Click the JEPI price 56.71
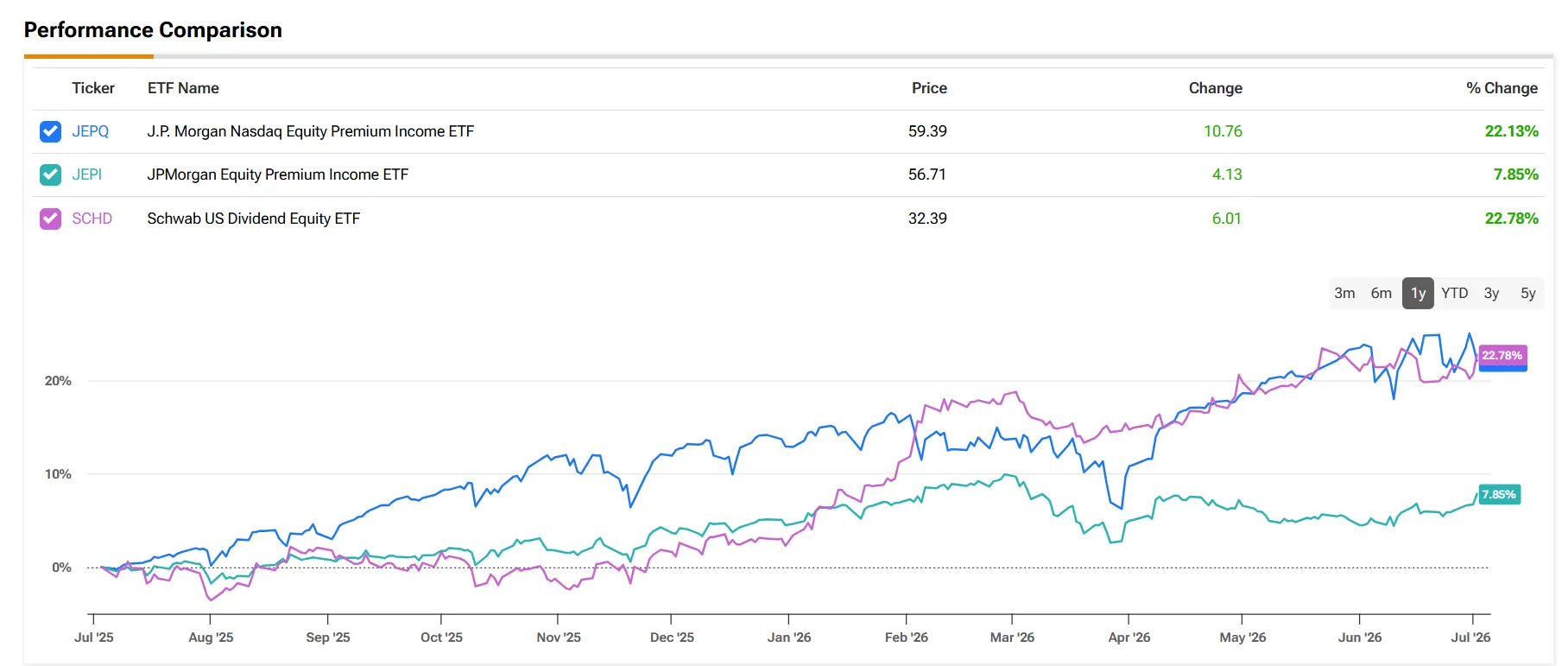Image resolution: width=1568 pixels, height=666 pixels. tap(927, 174)
